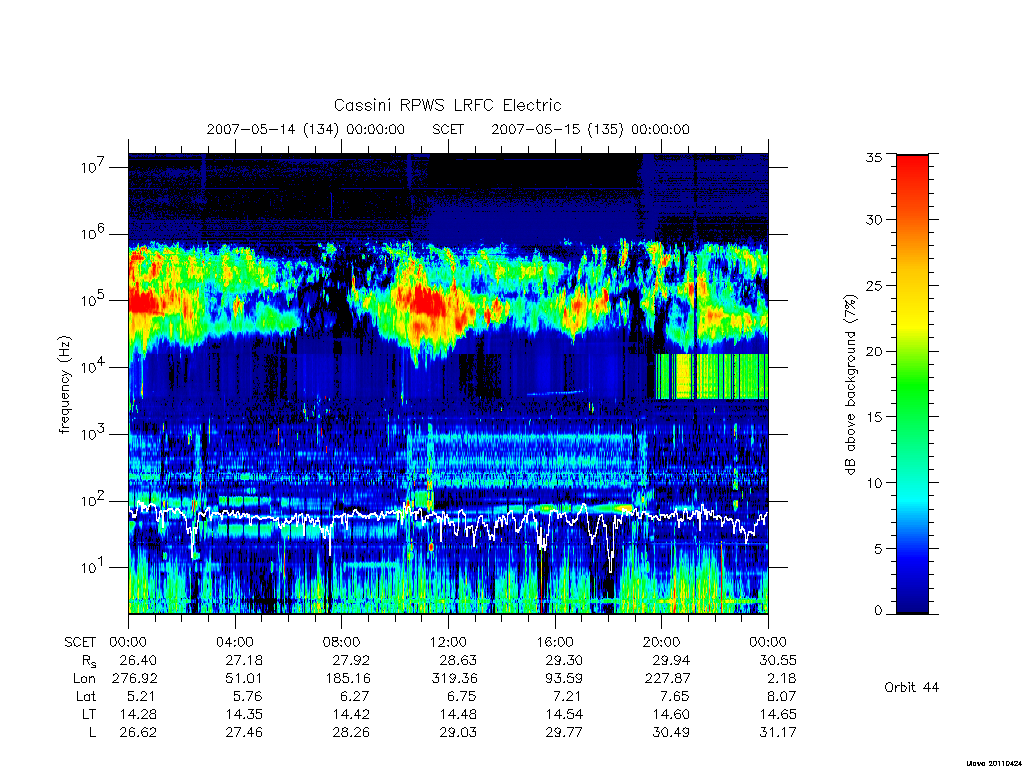Click the Lon value '51.01'
1024x768 pixels.
coord(244,679)
